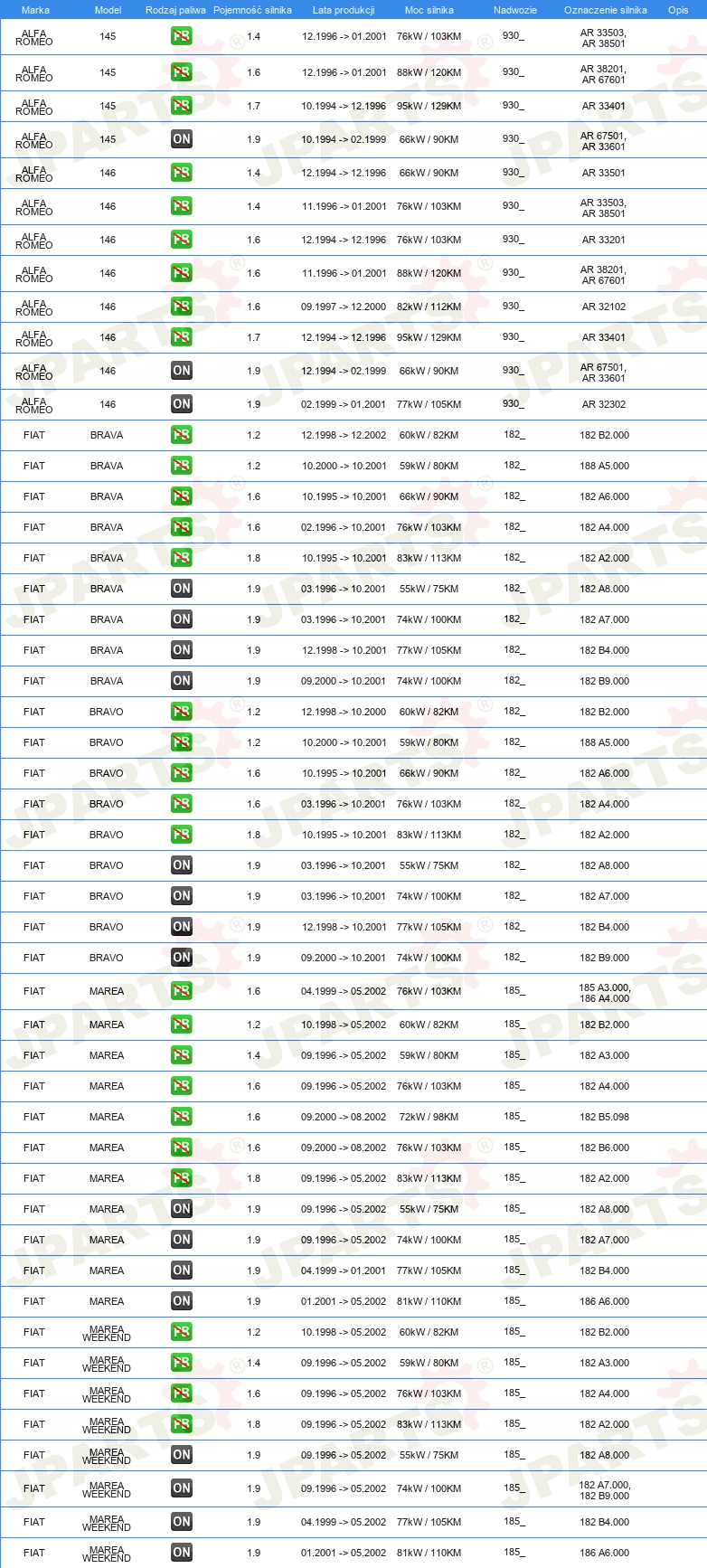Click ON icon in Fiat Bravo 55kW/75KM row

[182, 865]
